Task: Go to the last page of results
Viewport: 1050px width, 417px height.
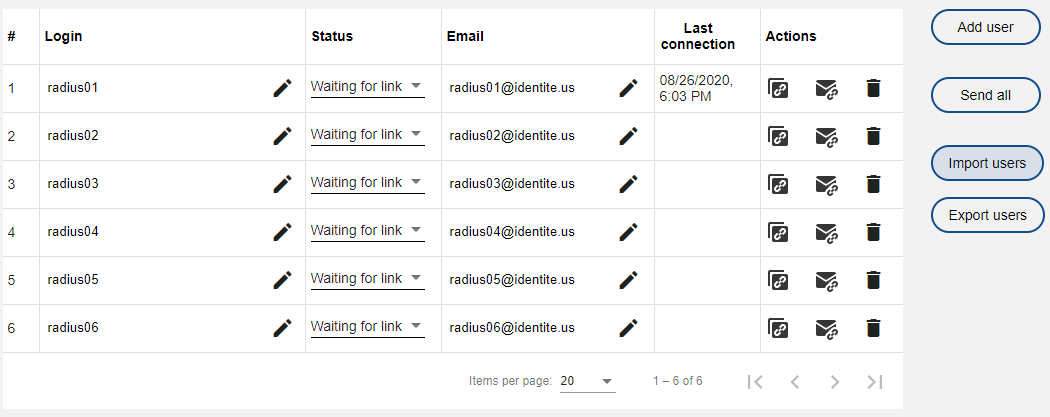Action: [x=875, y=381]
